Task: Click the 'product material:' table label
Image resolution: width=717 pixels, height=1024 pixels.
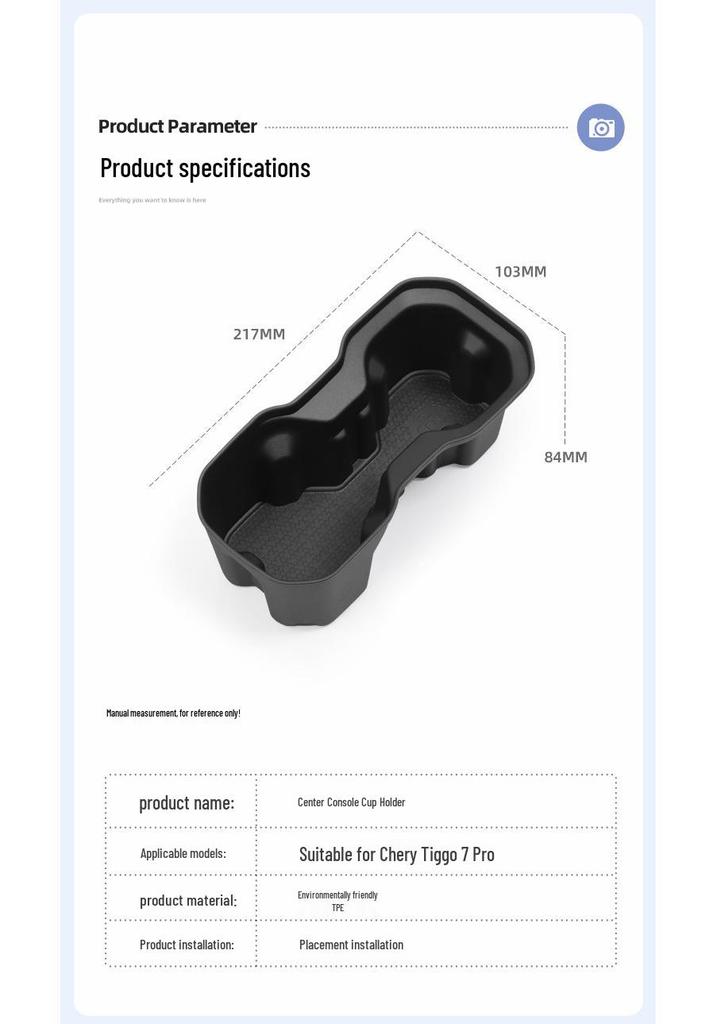Action: point(188,900)
